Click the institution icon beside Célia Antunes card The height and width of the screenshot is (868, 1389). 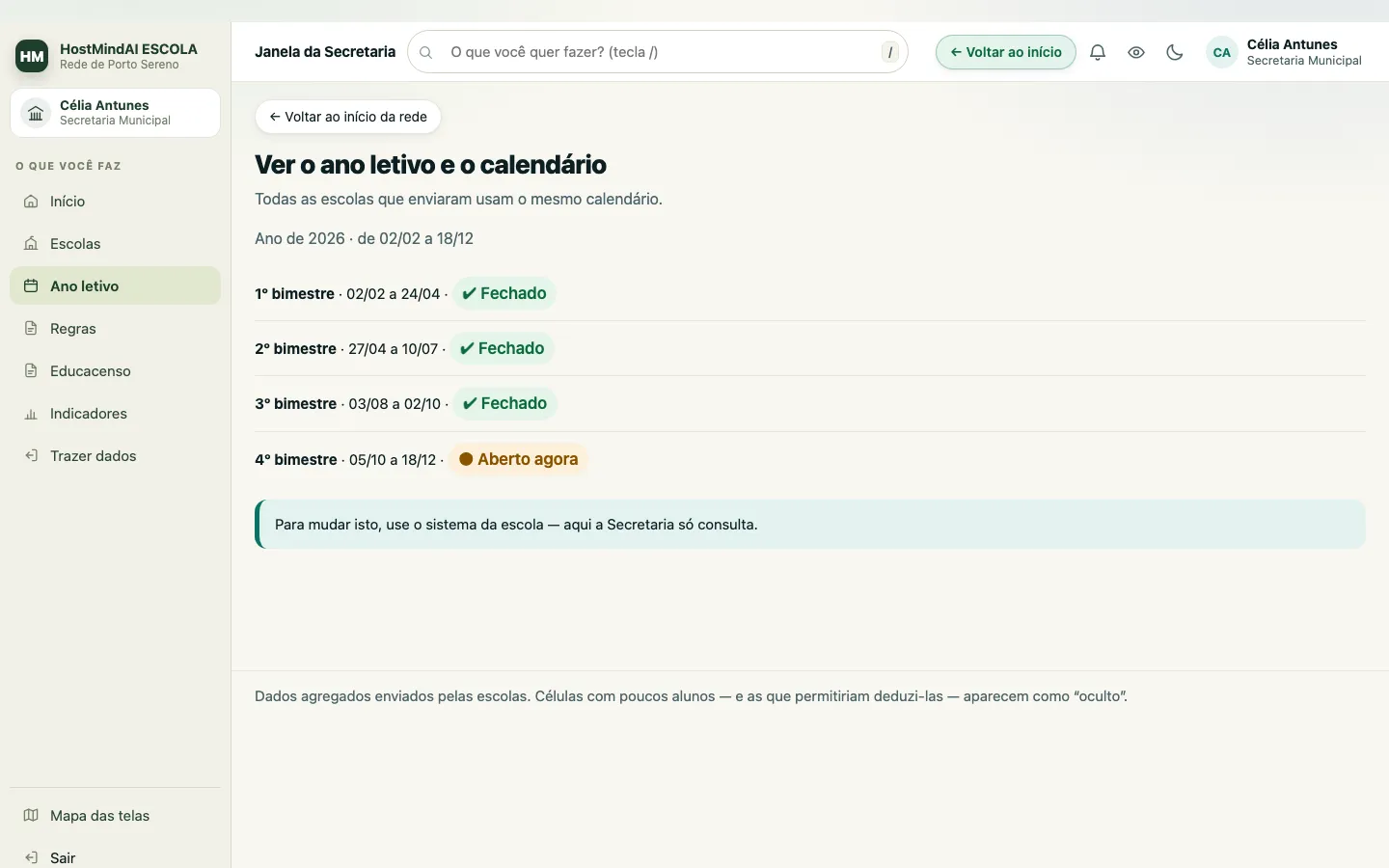click(x=36, y=113)
